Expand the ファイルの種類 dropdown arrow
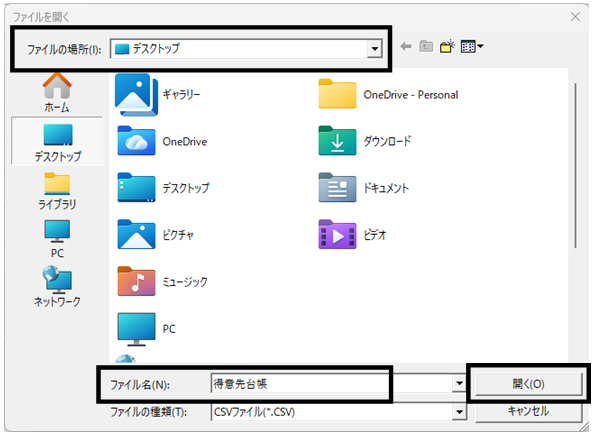 [459, 412]
